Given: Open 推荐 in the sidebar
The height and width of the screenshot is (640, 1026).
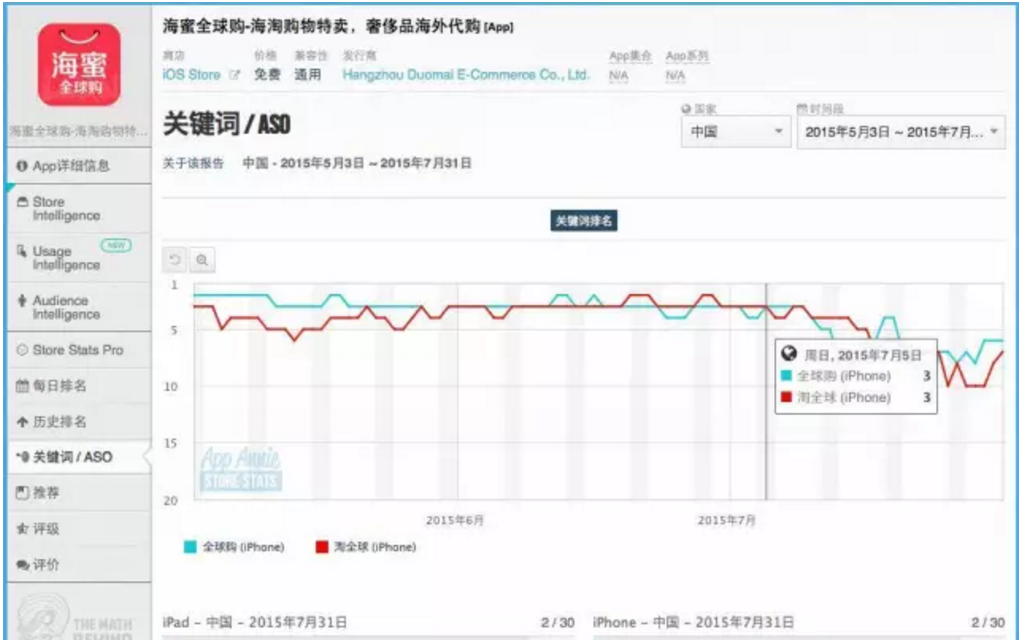Looking at the screenshot, I should click(x=79, y=493).
